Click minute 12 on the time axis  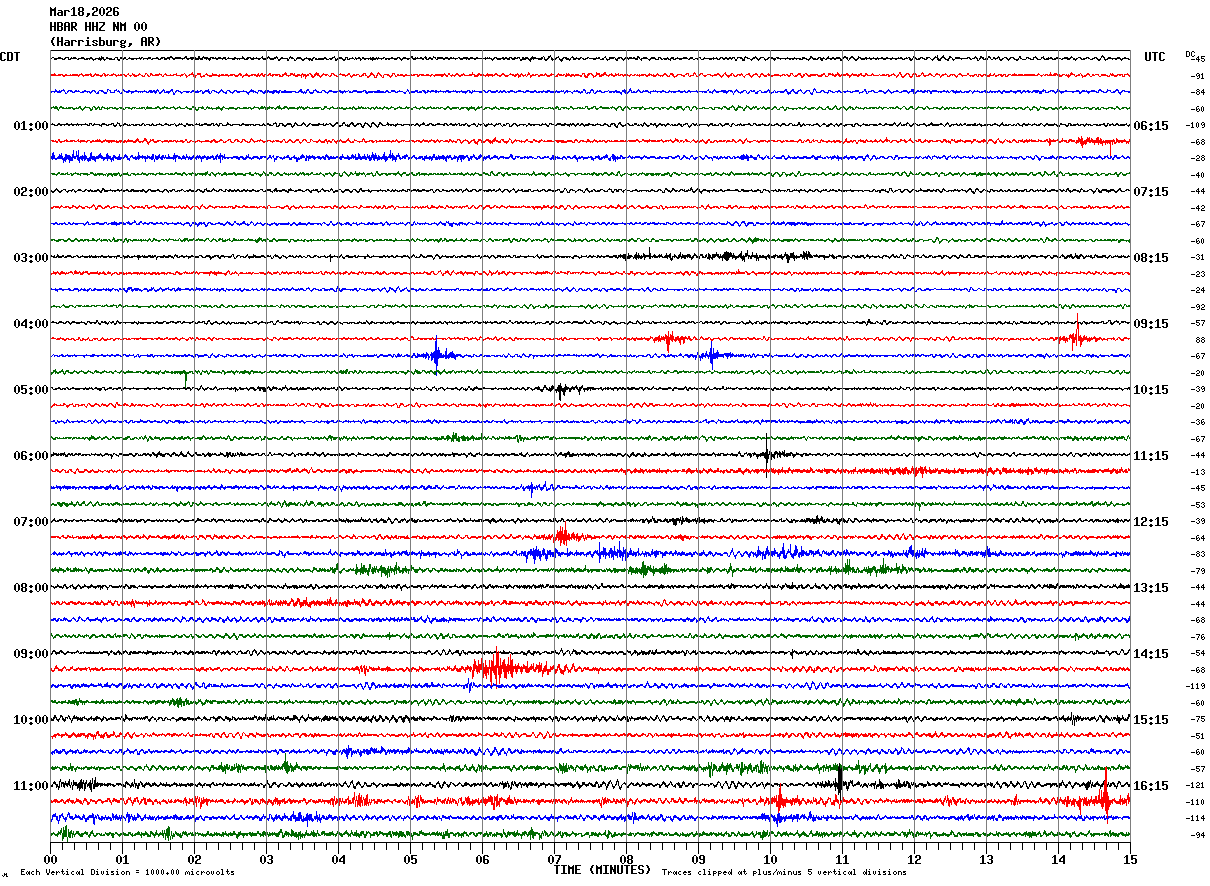(x=914, y=859)
